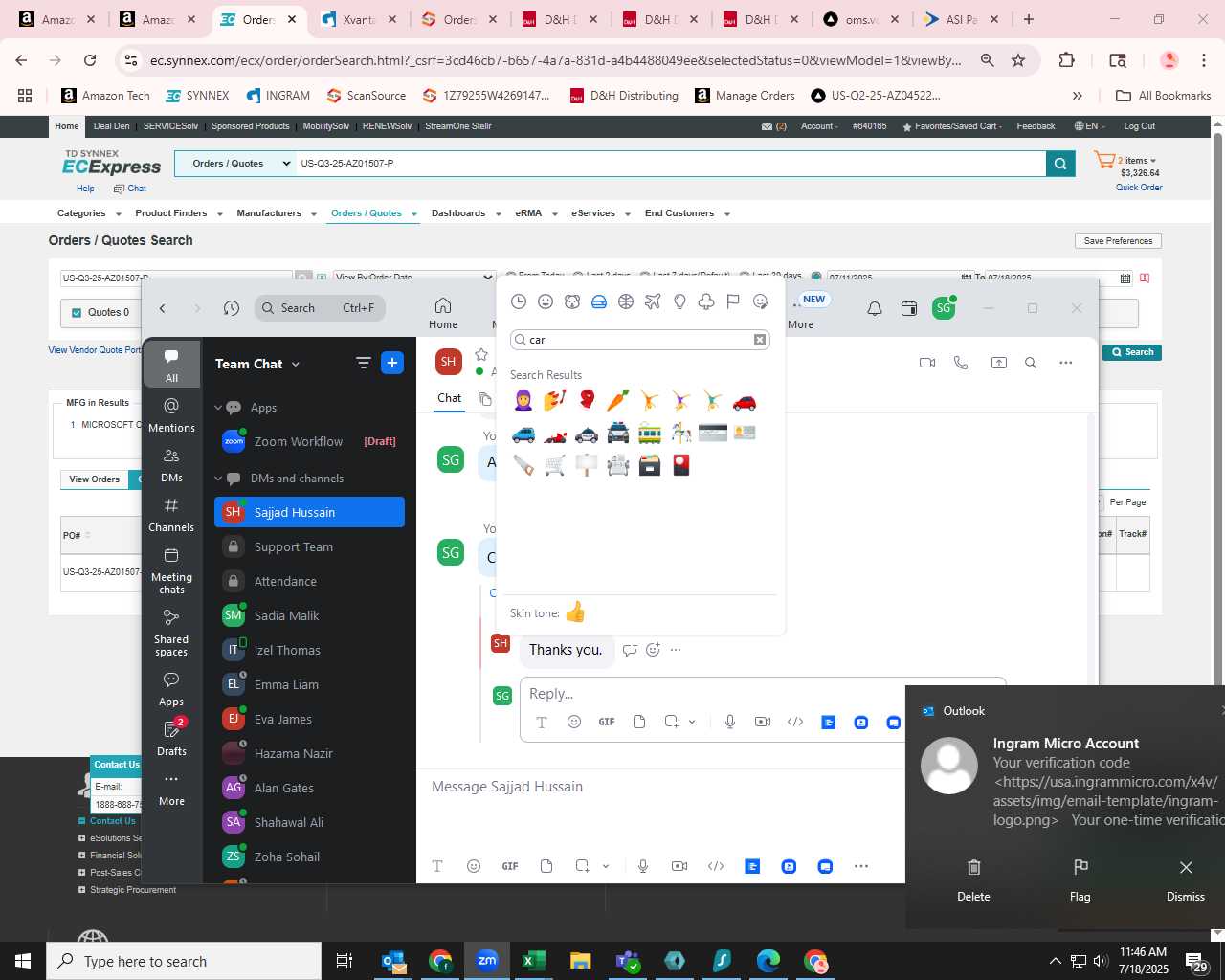This screenshot has height=980, width=1225.
Task: Click the Windows Start button
Action: 23,961
